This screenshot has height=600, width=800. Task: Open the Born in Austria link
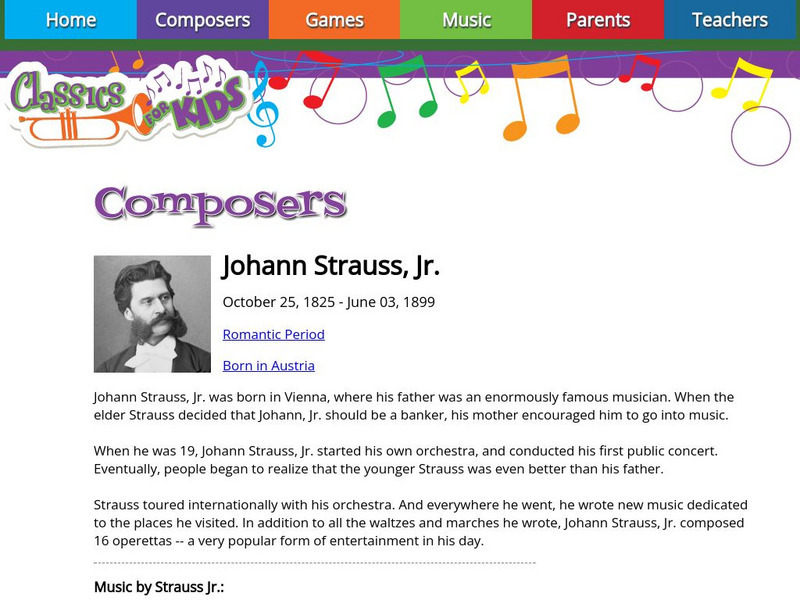pos(268,365)
